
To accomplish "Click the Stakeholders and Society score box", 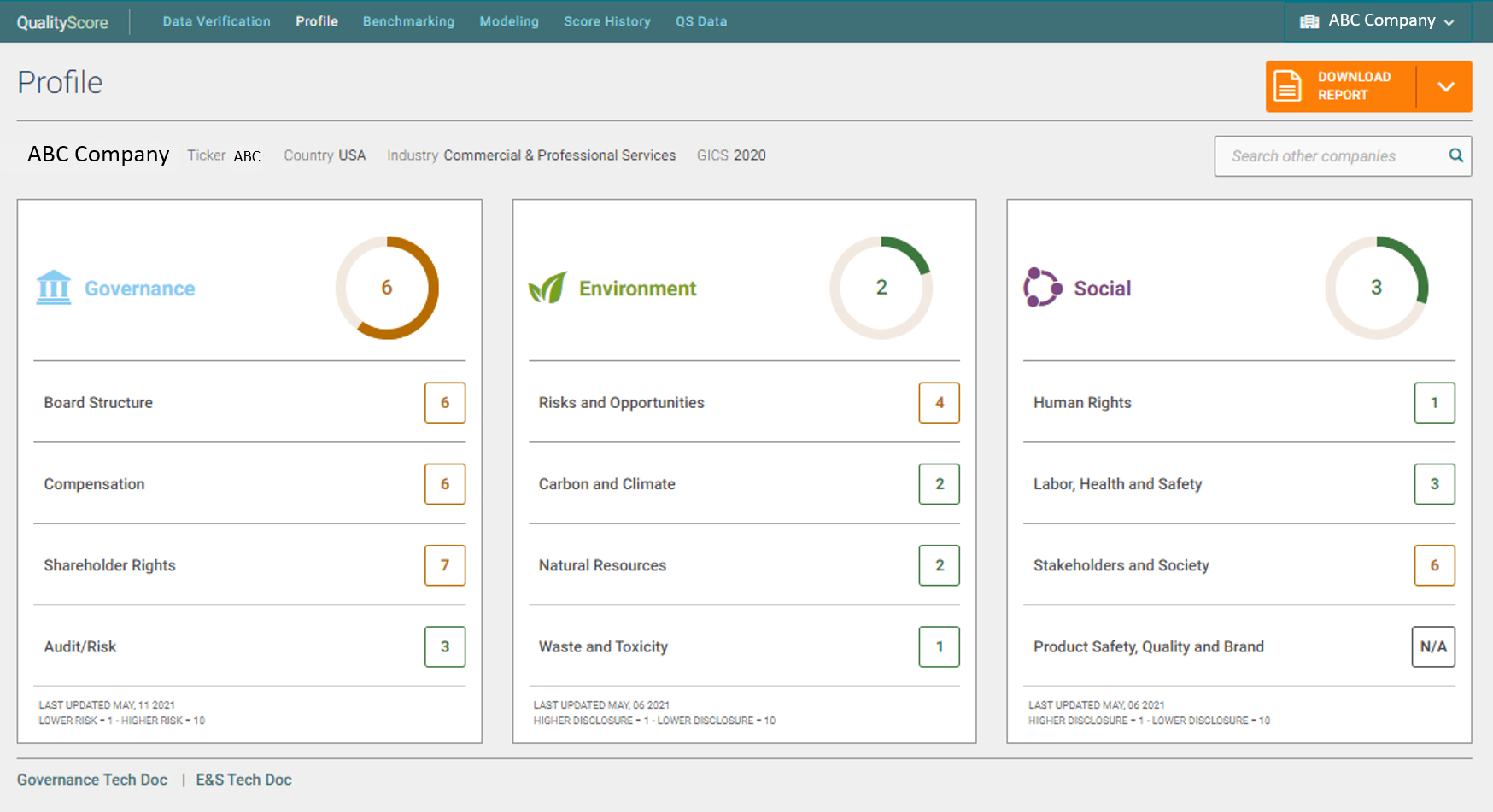I will coord(1435,565).
